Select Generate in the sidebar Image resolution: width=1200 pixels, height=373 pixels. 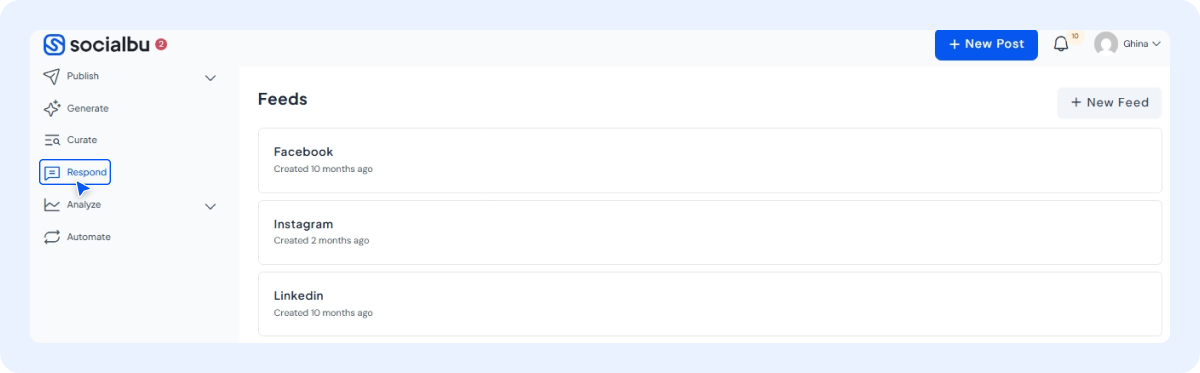[x=88, y=108]
